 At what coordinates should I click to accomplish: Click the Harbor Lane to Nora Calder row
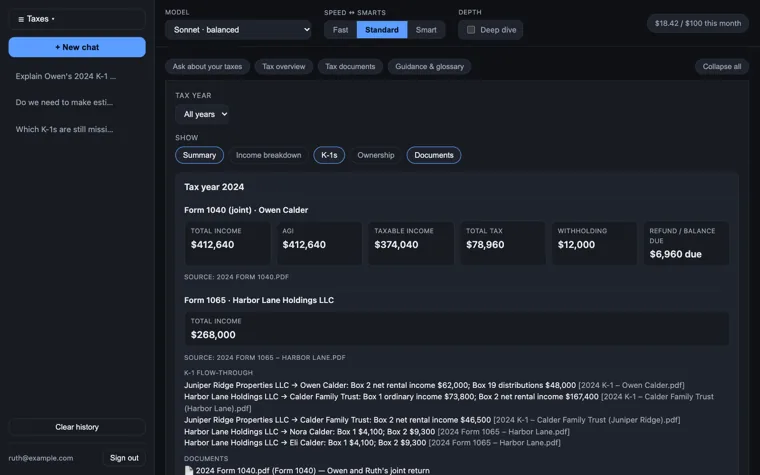click(x=377, y=431)
